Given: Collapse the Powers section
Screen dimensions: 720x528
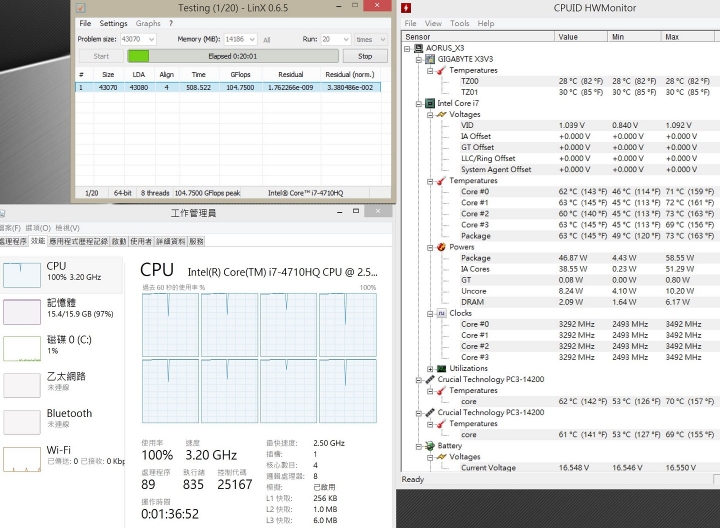Looking at the screenshot, I should coord(430,247).
